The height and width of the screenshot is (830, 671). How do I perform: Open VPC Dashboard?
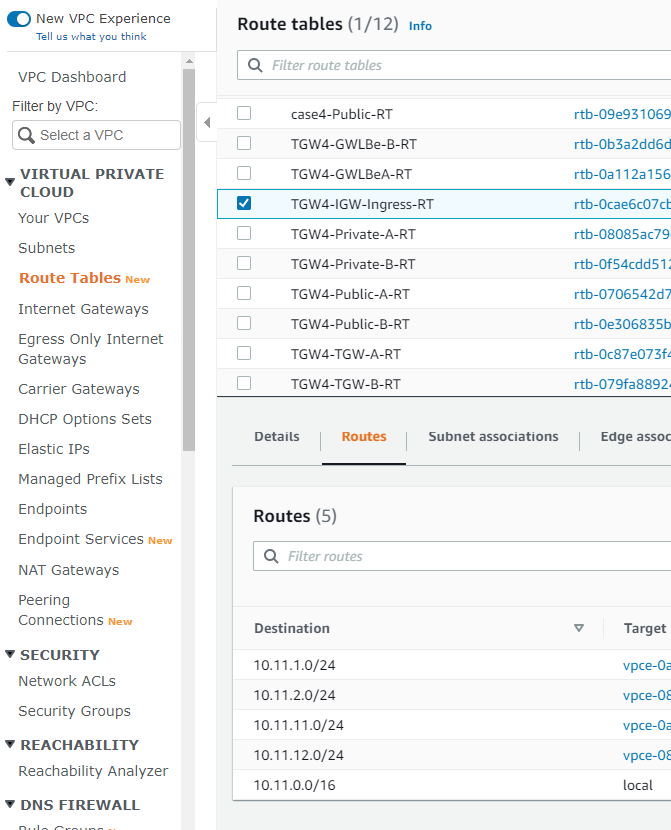click(x=72, y=77)
